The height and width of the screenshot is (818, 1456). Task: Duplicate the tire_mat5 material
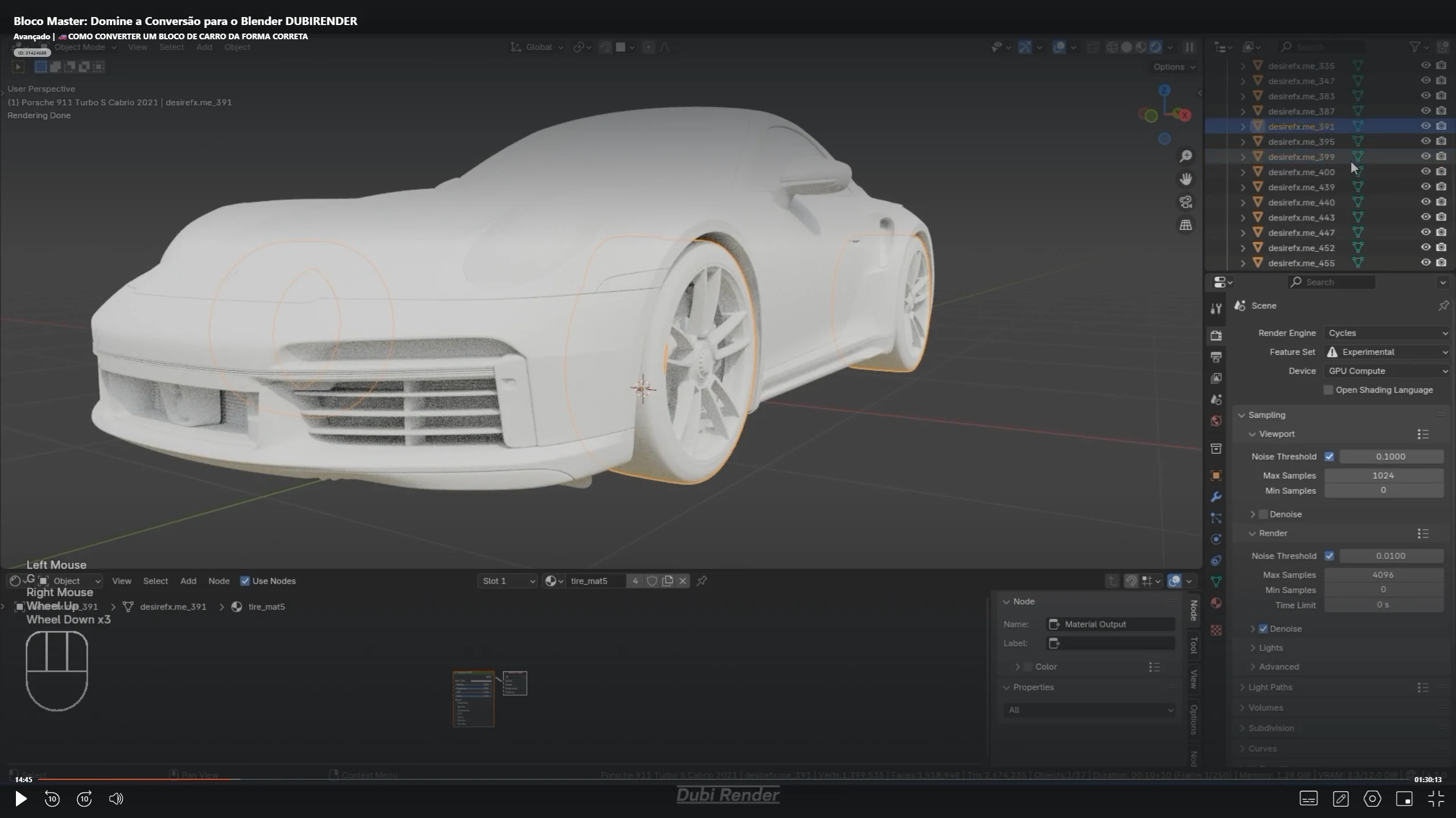tap(667, 581)
